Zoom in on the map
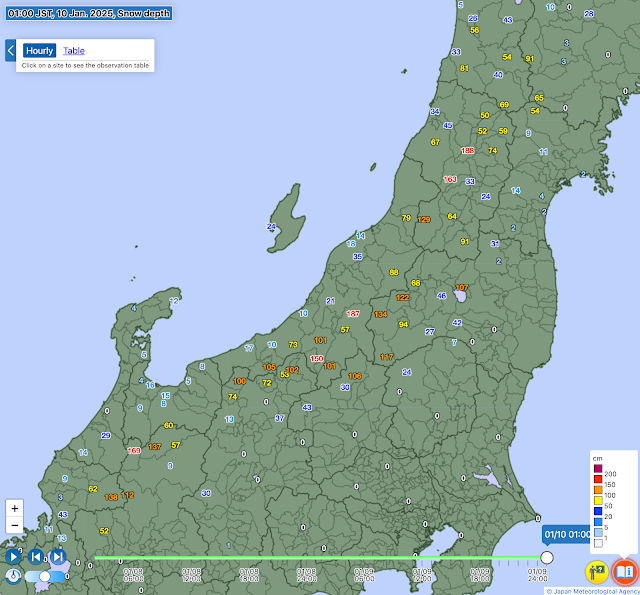This screenshot has width=640, height=595. (x=14, y=508)
